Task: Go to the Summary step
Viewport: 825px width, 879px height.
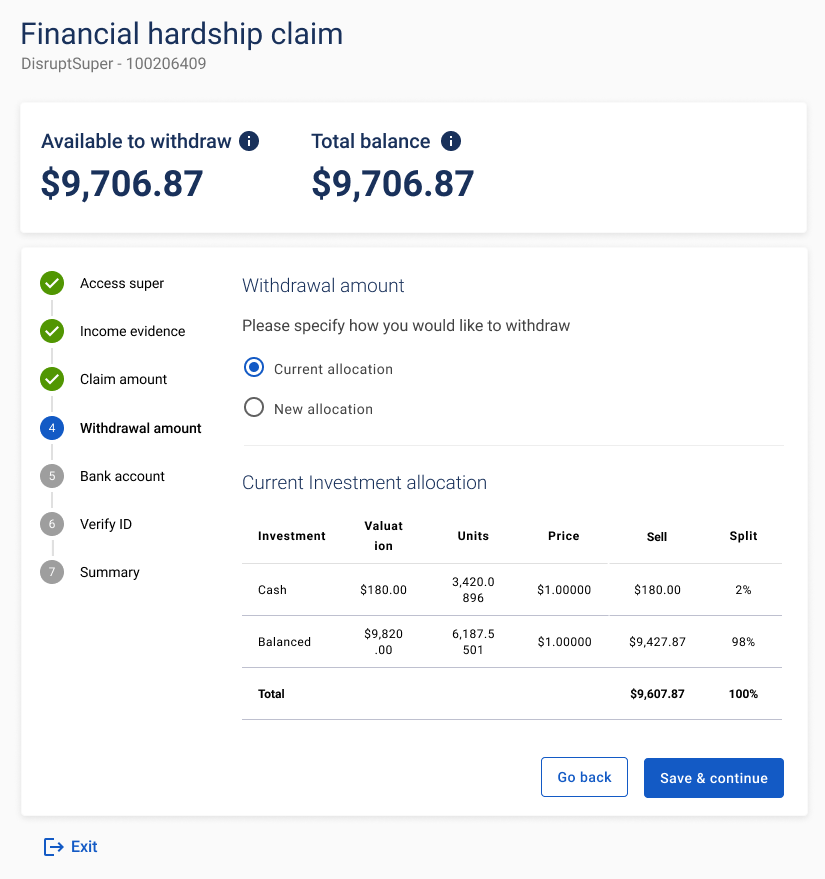Action: click(x=110, y=572)
